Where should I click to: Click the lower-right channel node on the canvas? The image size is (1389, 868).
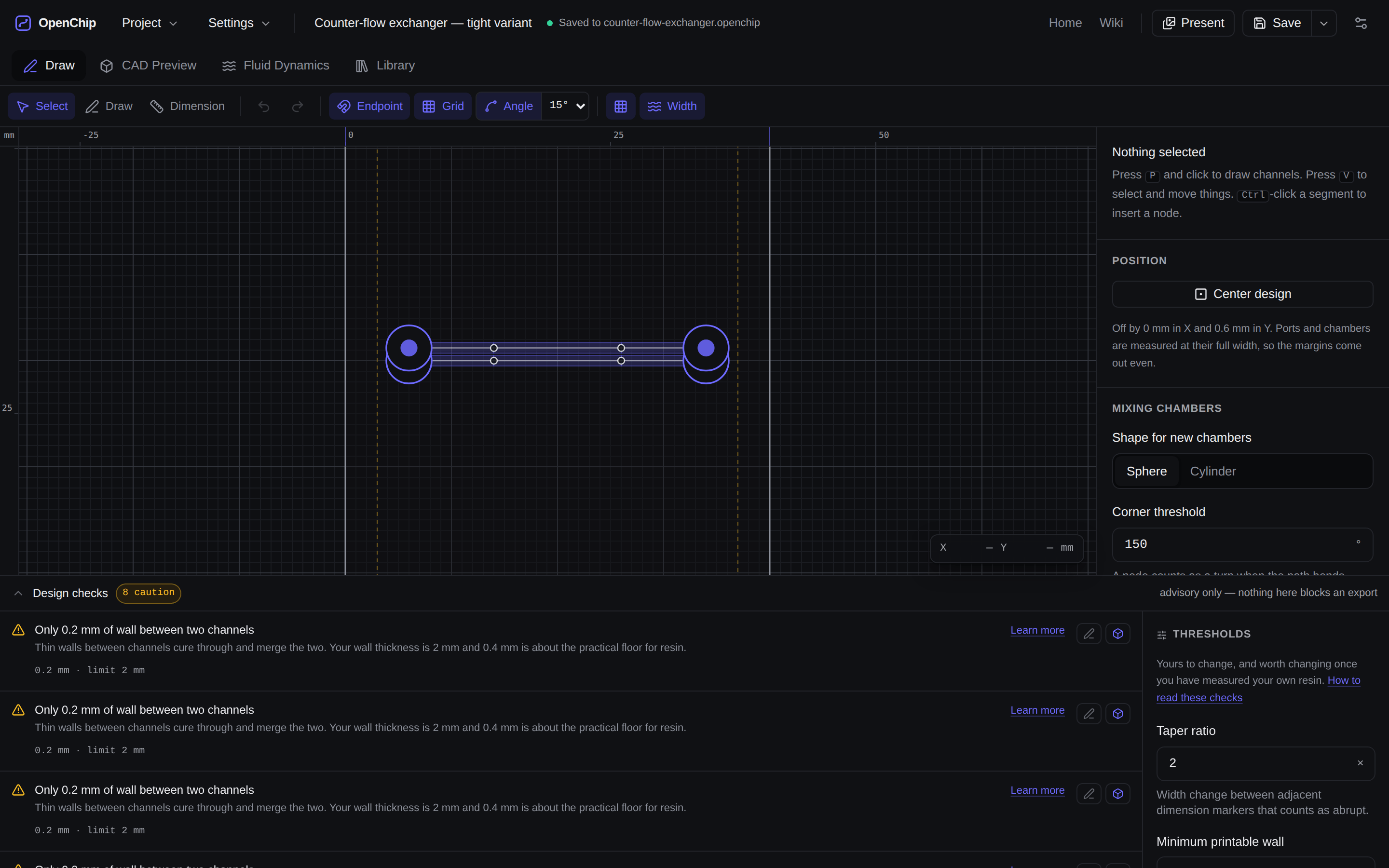coord(621,361)
